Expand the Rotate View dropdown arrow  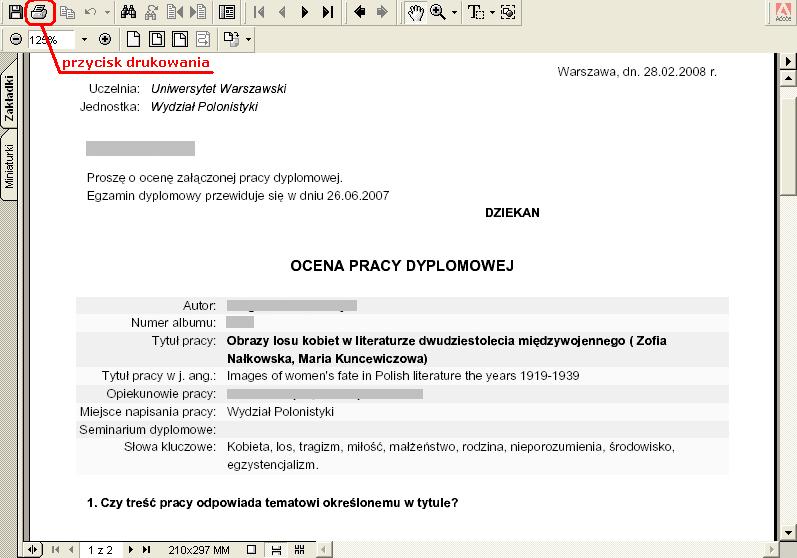click(x=248, y=40)
